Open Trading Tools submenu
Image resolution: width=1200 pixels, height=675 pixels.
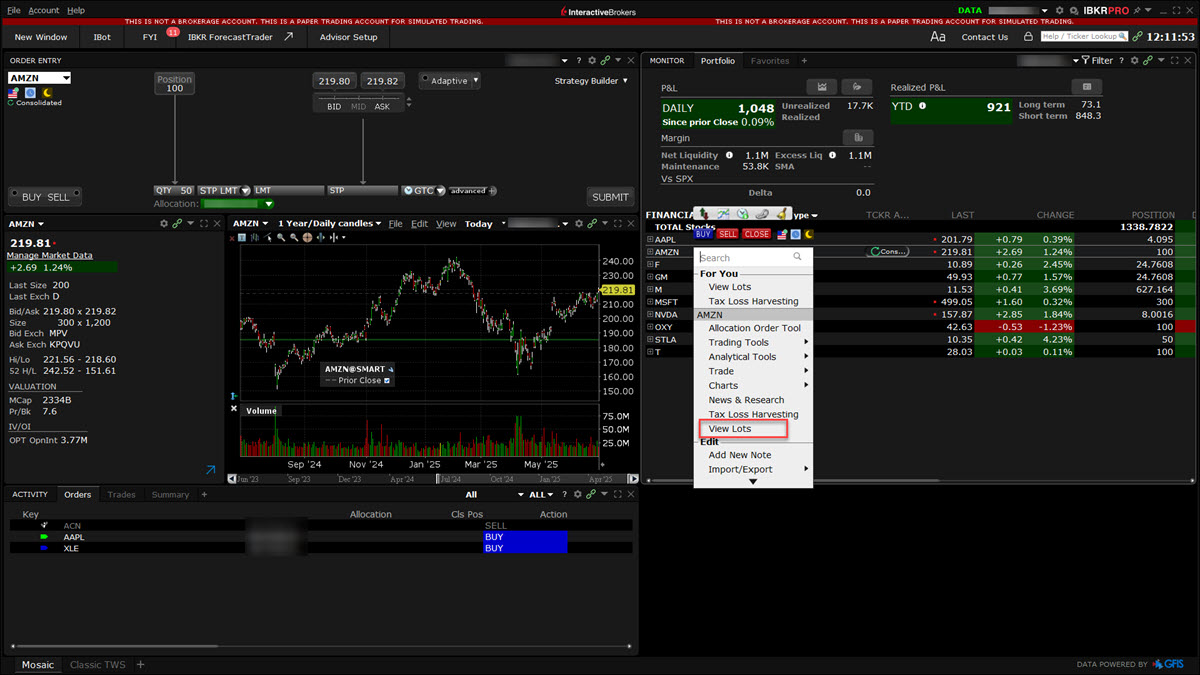point(753,342)
